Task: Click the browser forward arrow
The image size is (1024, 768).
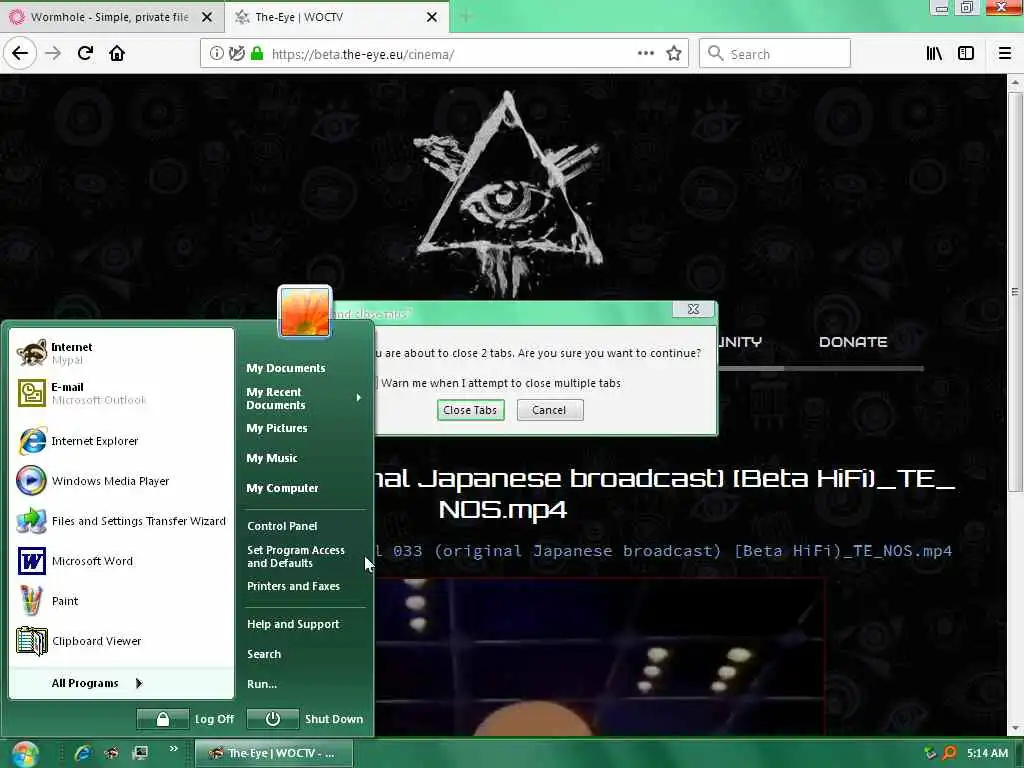Action: 53,53
